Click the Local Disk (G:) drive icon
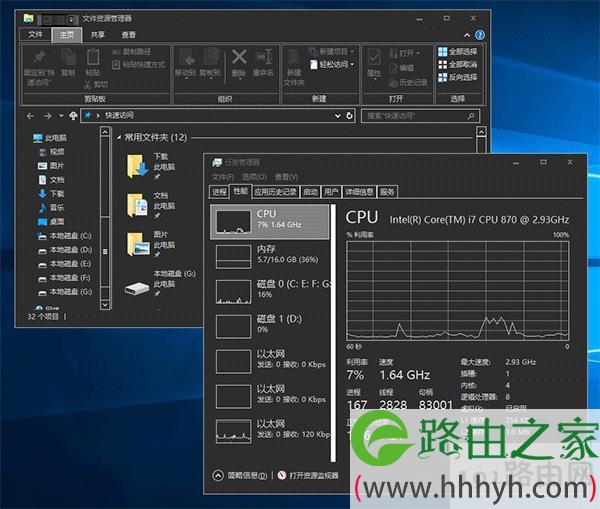This screenshot has height=509, width=600. point(137,288)
